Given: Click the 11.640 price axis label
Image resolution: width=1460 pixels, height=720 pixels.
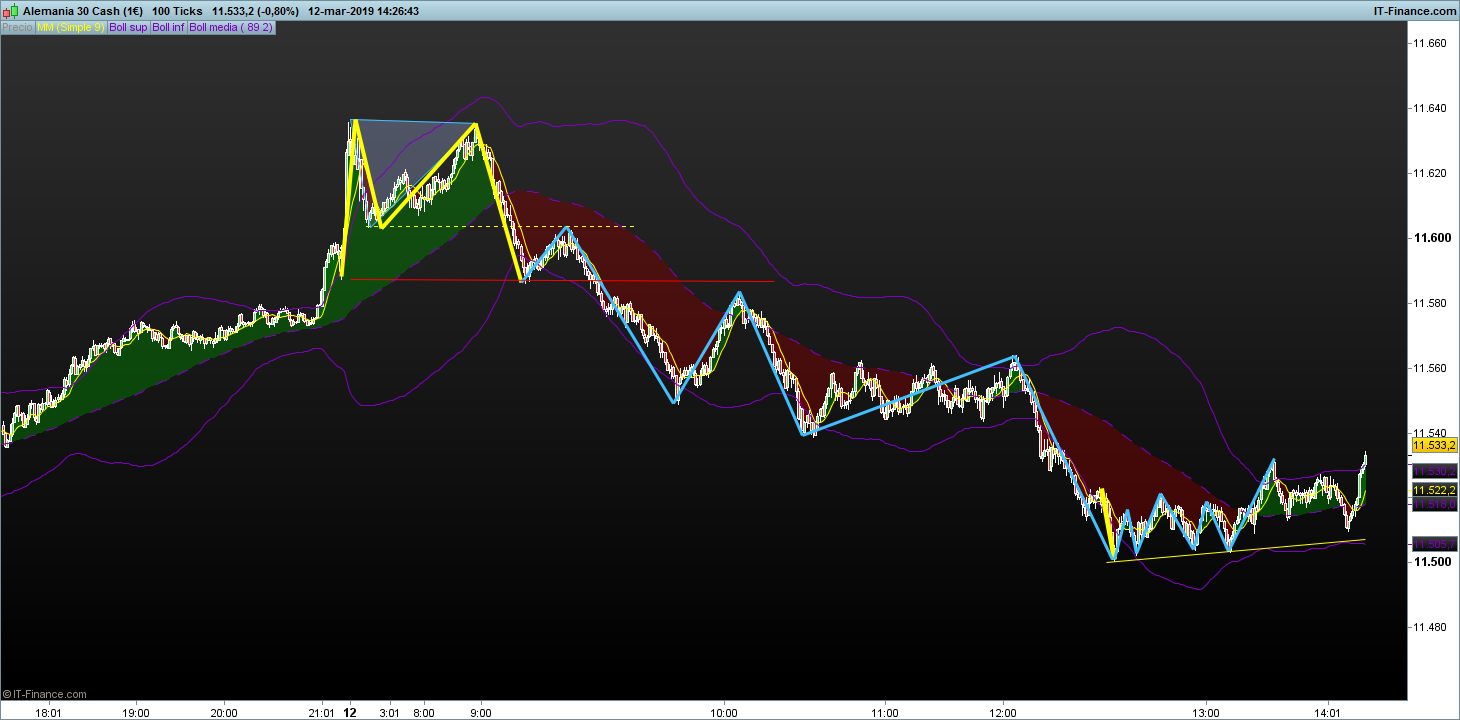Looking at the screenshot, I should [1428, 108].
